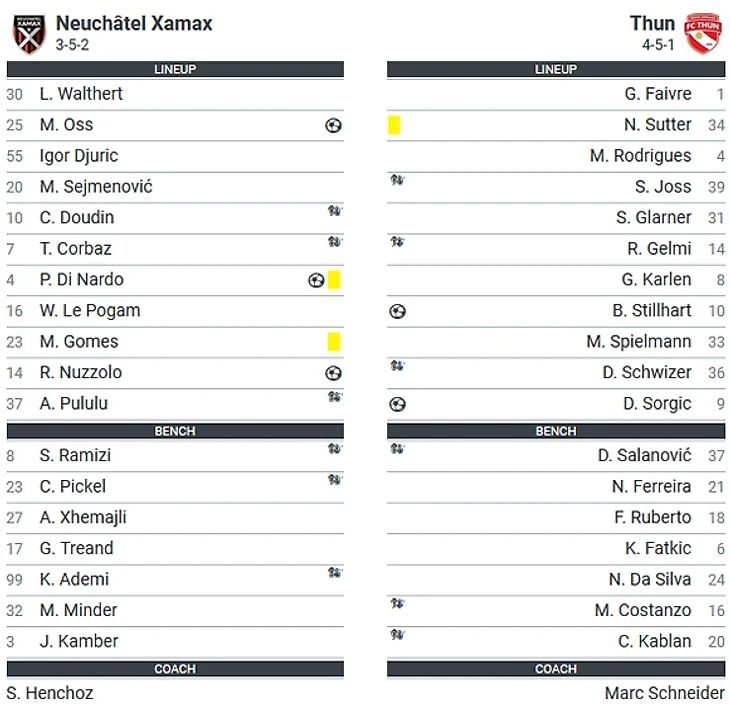
Task: Click the substitution icon beside K. Ademi
Action: point(335,574)
